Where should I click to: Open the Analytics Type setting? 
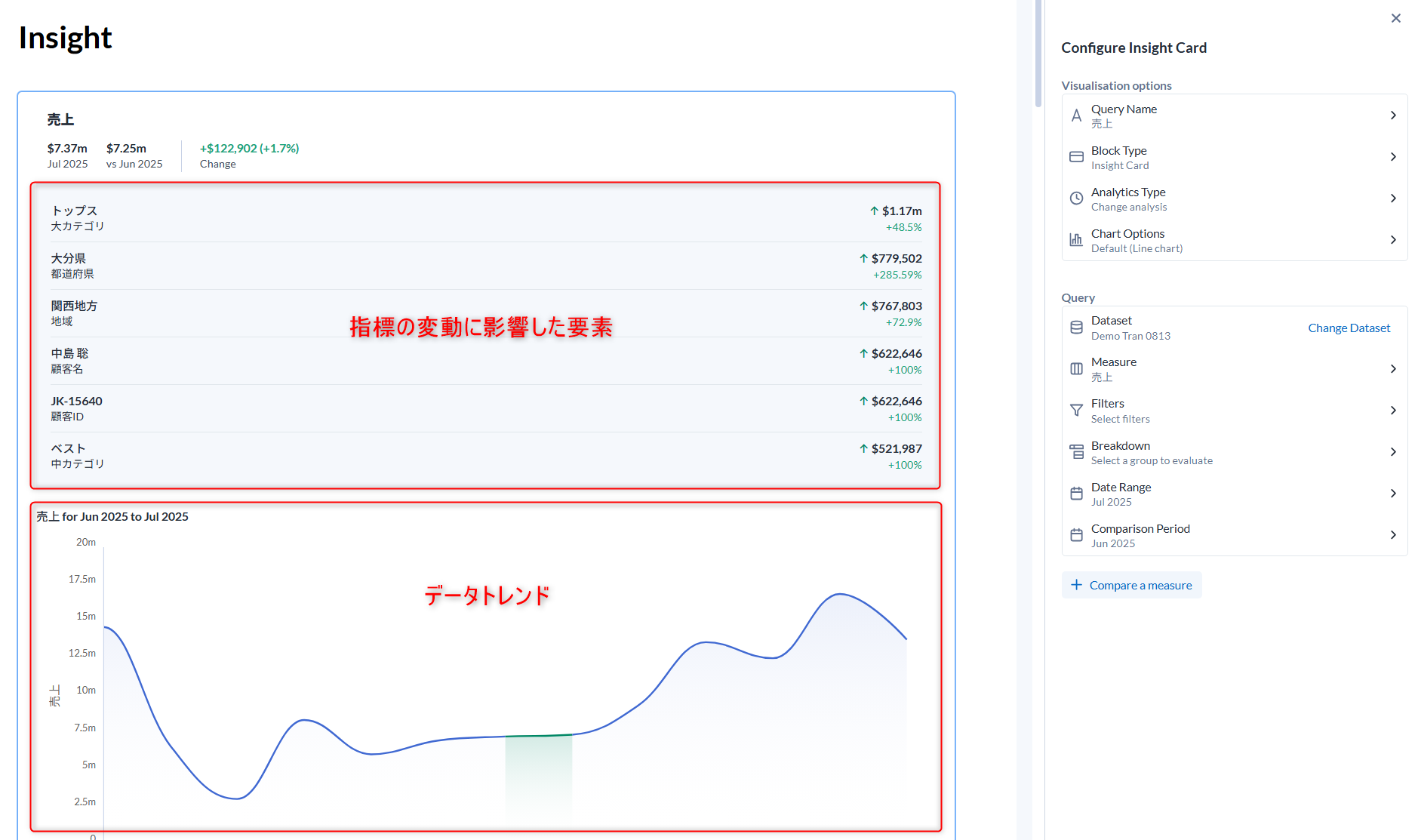(x=1235, y=198)
